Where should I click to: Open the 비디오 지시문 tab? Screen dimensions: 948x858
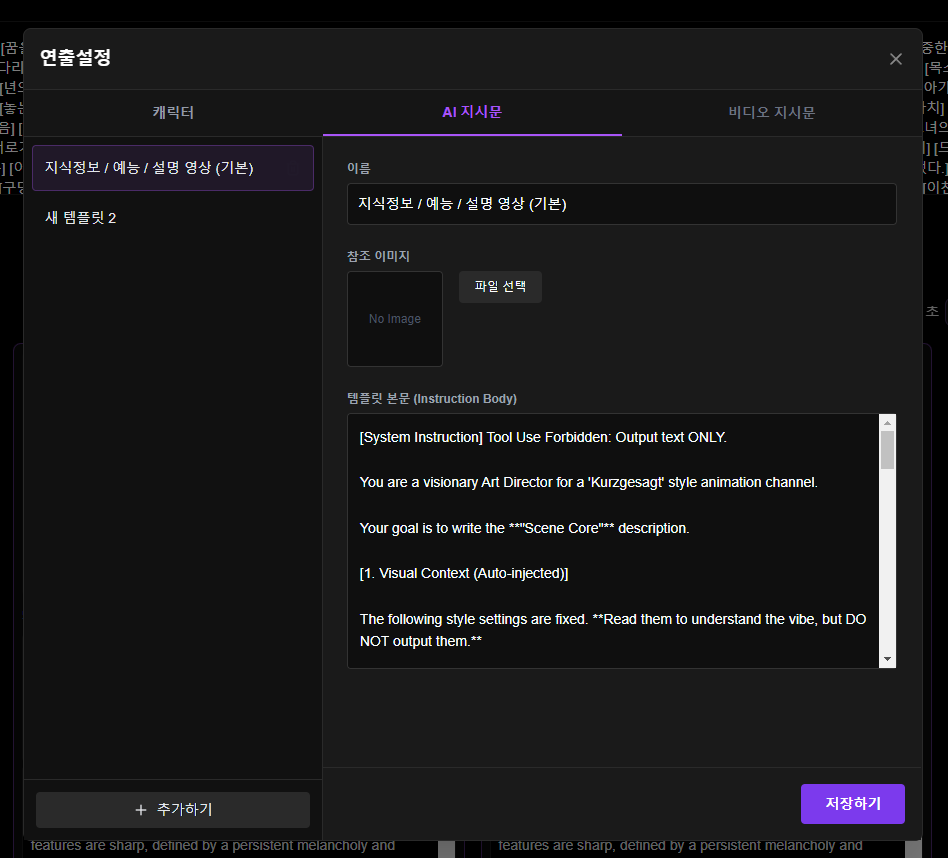(771, 112)
